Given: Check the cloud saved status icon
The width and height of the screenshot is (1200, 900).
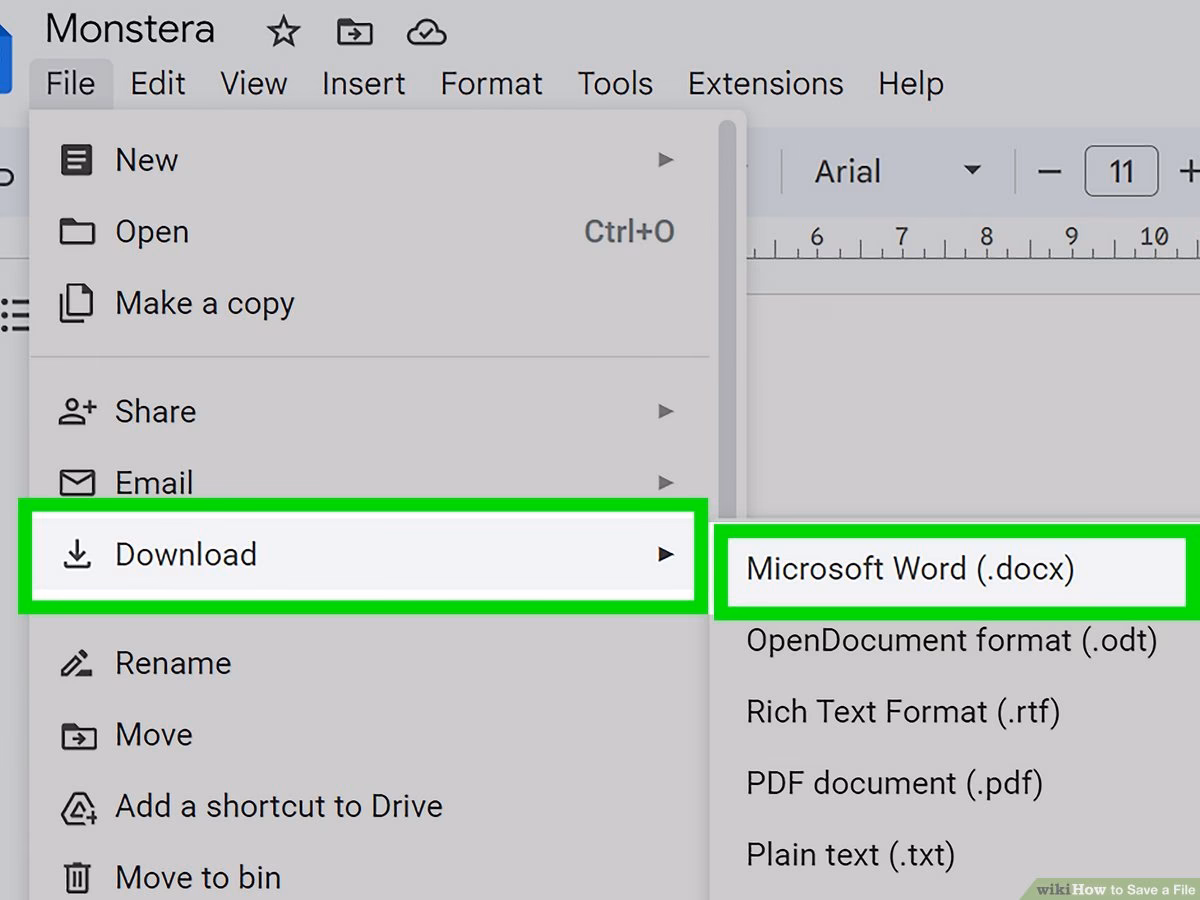Looking at the screenshot, I should (x=426, y=34).
